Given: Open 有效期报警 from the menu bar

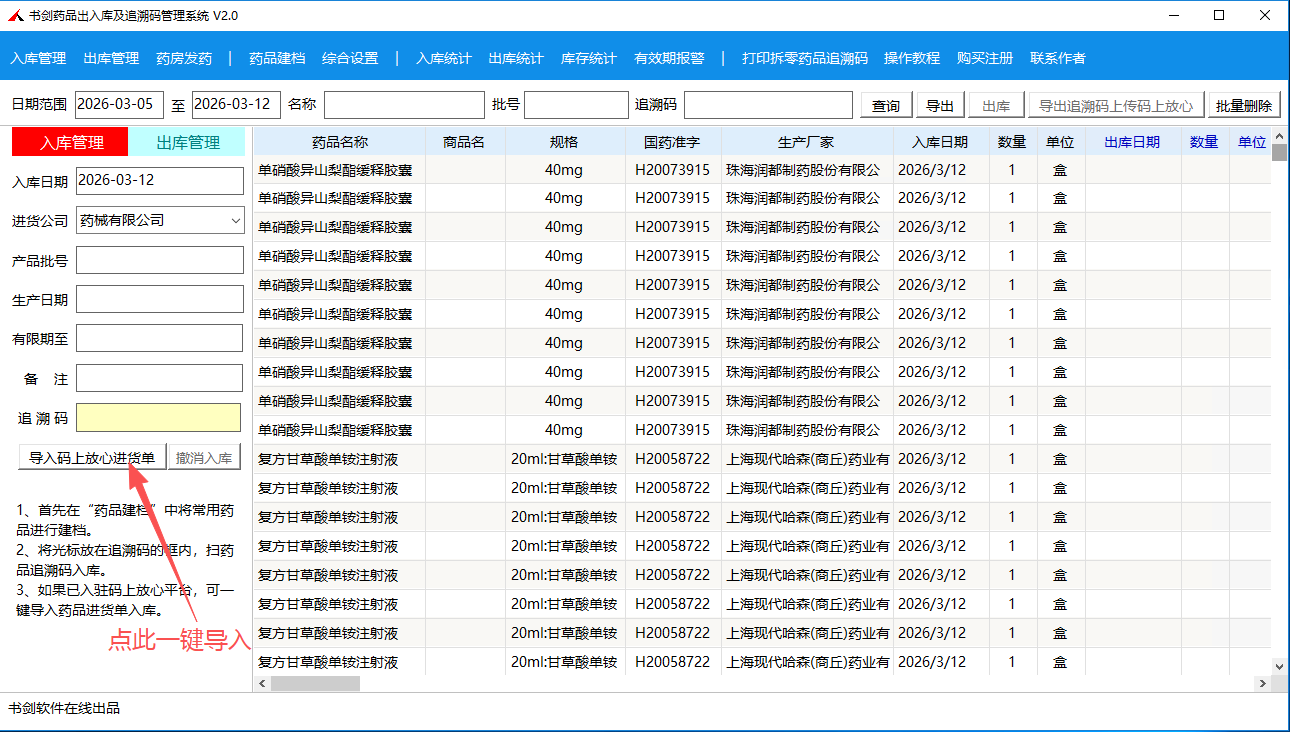Looking at the screenshot, I should coord(669,58).
